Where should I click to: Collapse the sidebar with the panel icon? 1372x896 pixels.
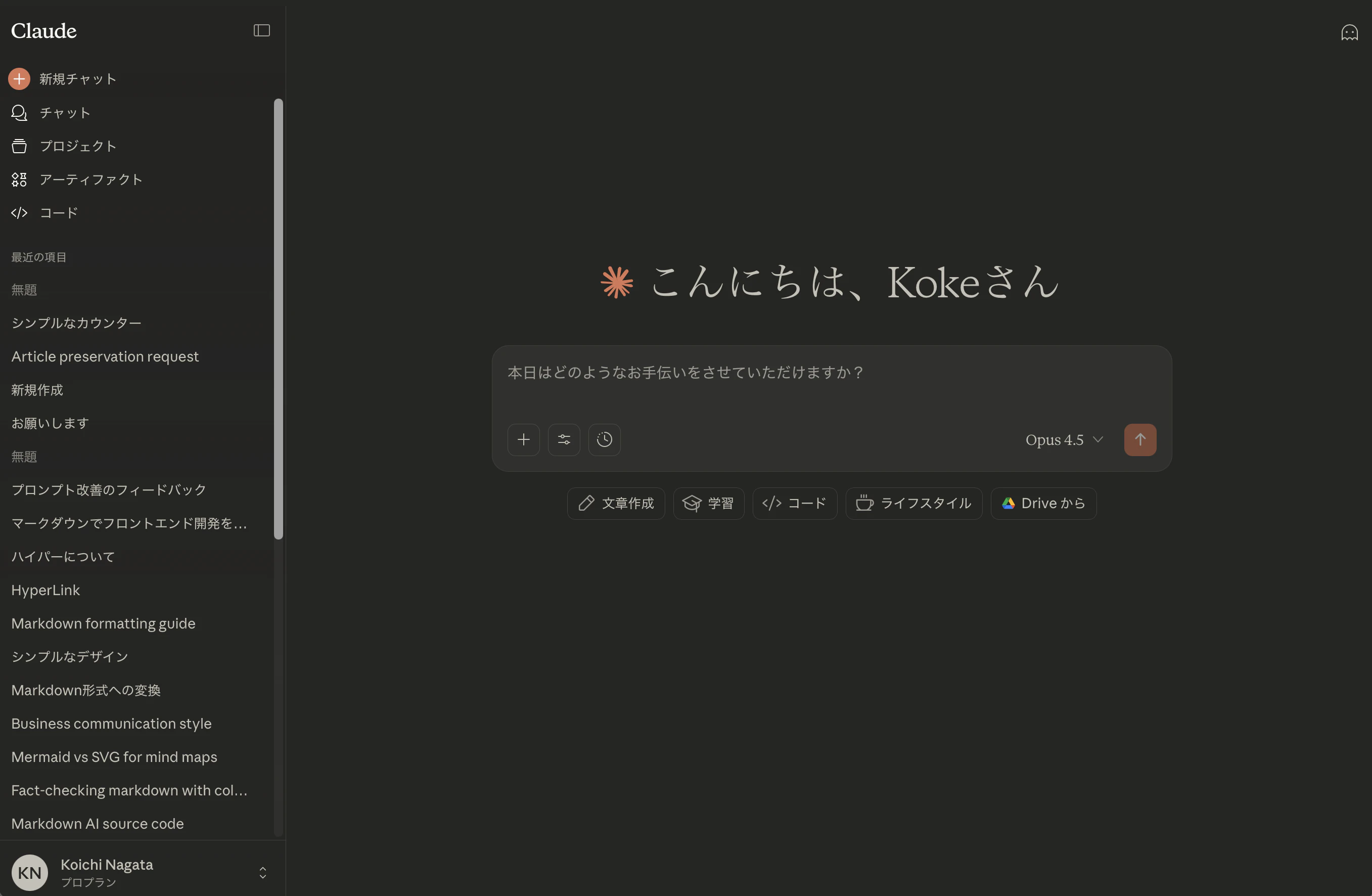coord(262,30)
